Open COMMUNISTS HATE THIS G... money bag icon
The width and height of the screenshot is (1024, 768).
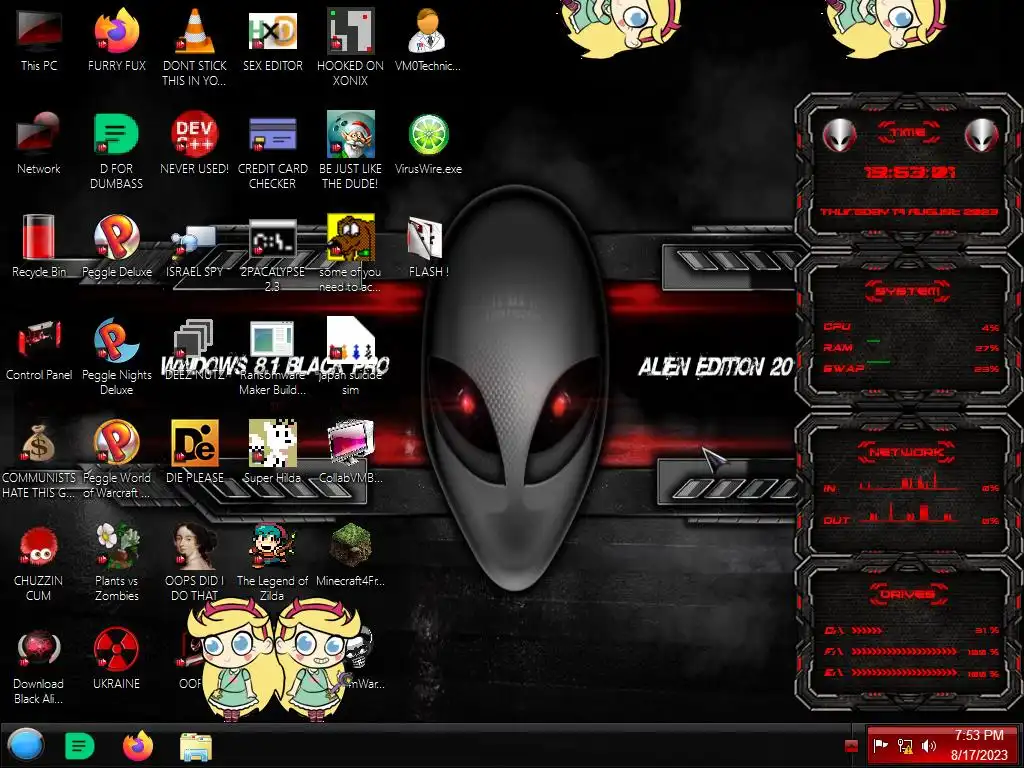[39, 459]
